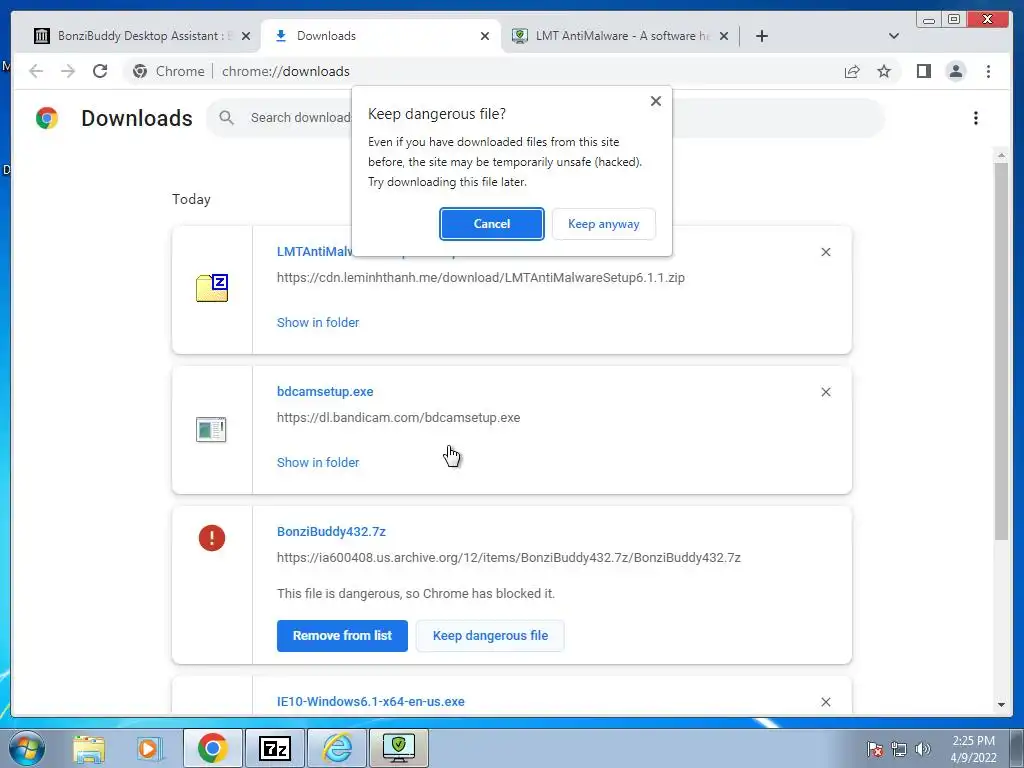Image resolution: width=1024 pixels, height=768 pixels.
Task: Remove LMTAntiMalware entry with its X
Action: tap(825, 252)
